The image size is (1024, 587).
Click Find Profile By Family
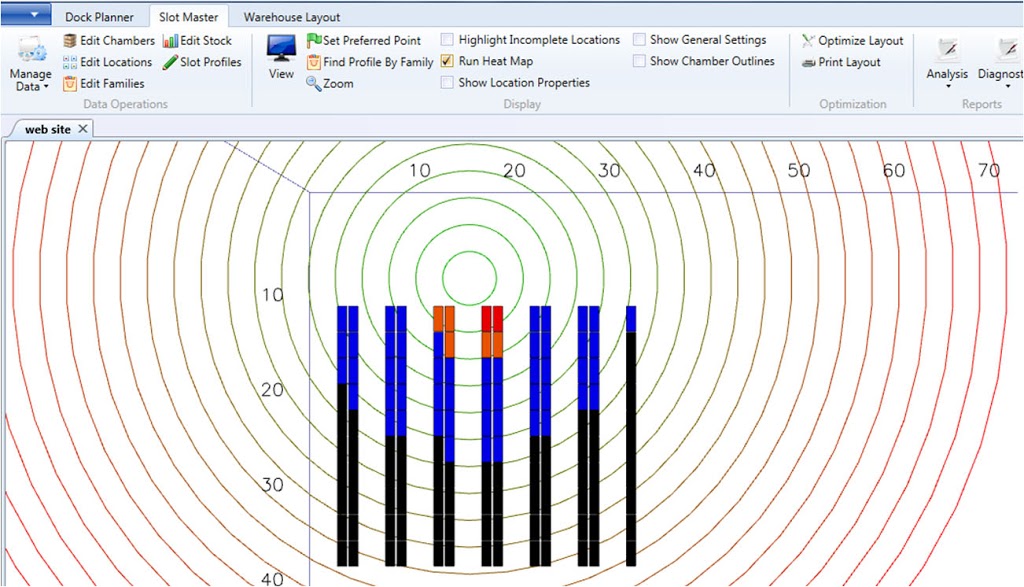314,62
